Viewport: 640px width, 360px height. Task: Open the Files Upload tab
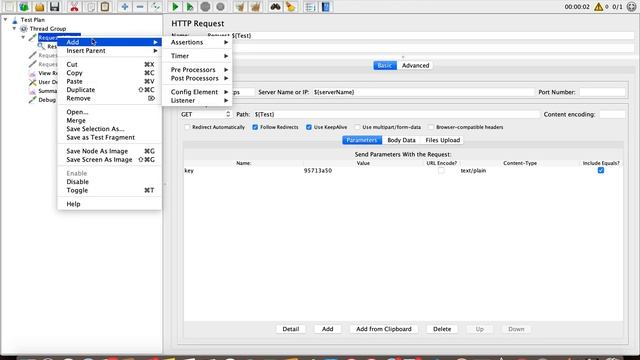click(442, 140)
